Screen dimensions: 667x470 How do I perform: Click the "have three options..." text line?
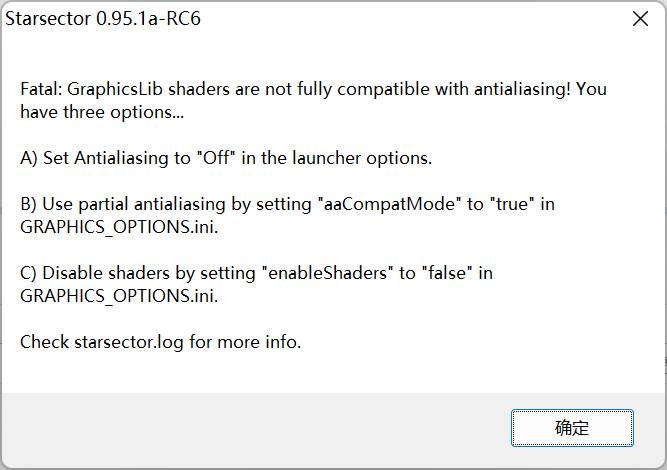(102, 112)
